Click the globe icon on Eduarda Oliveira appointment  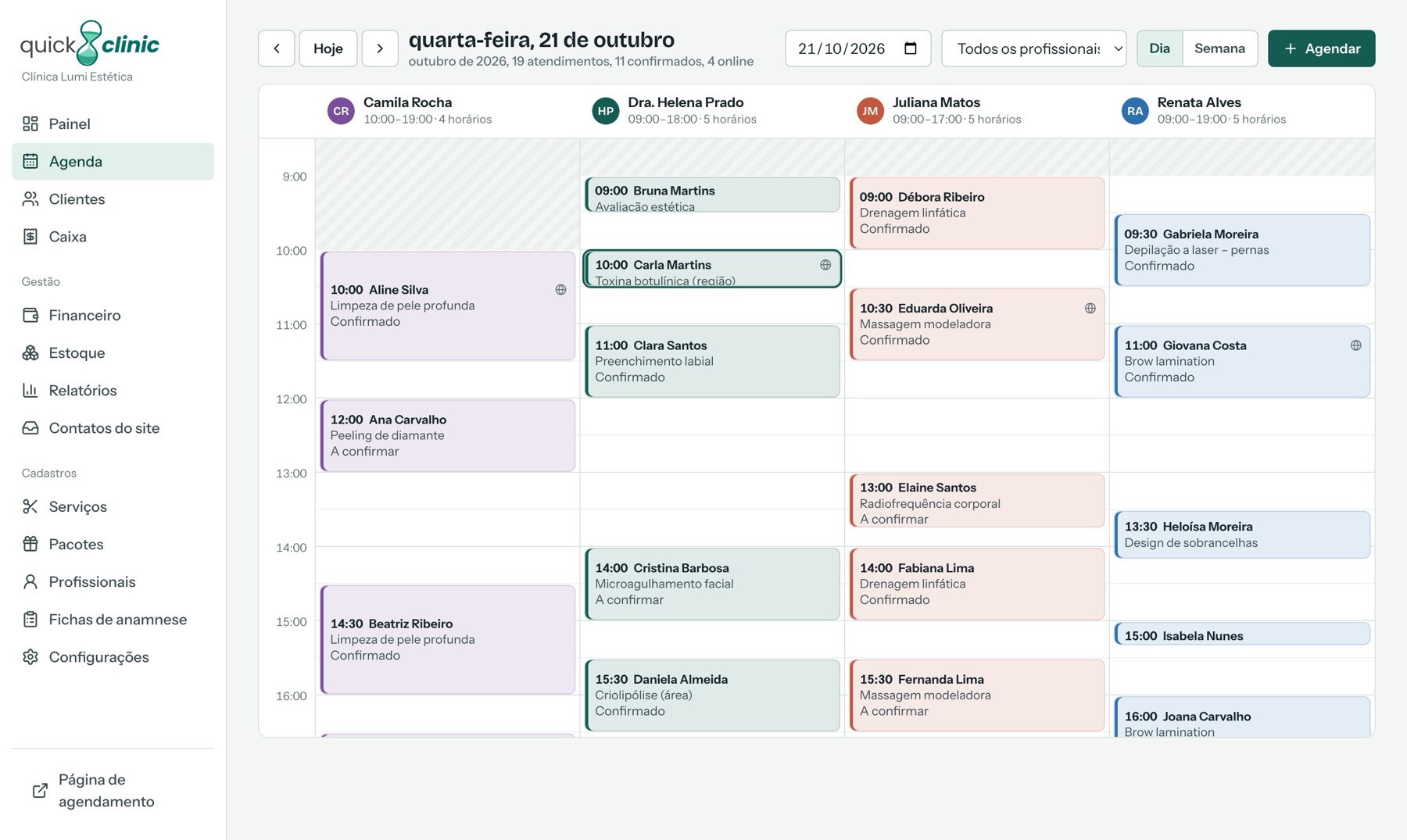point(1090,309)
